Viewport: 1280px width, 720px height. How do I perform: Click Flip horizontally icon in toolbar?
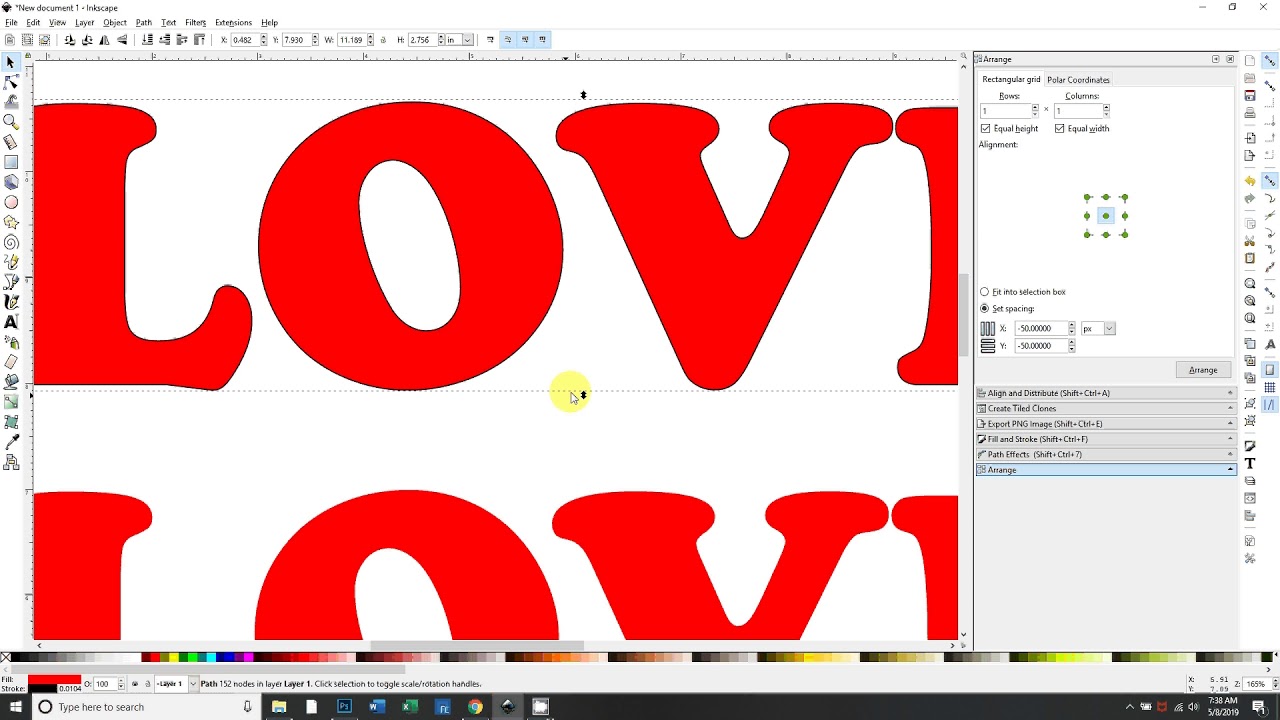coord(104,40)
